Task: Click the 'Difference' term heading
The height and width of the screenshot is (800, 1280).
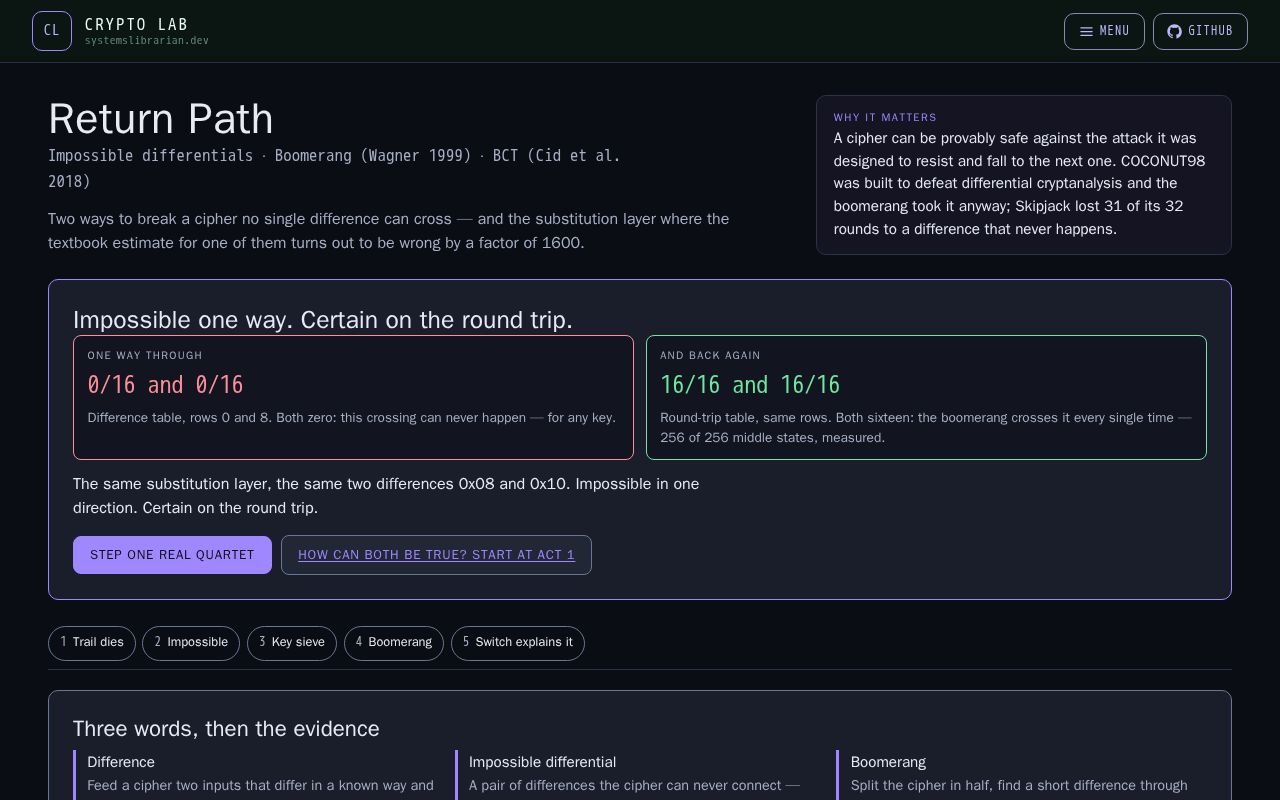Action: [x=121, y=762]
